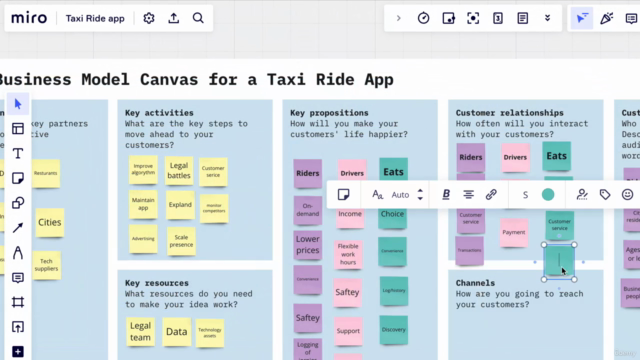Search the board with the magnifier icon

pyautogui.click(x=198, y=18)
